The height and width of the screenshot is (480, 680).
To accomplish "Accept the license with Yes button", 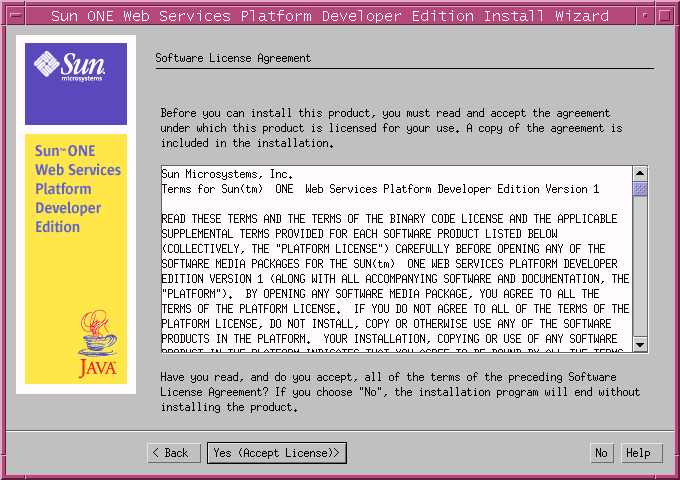I will [x=277, y=453].
